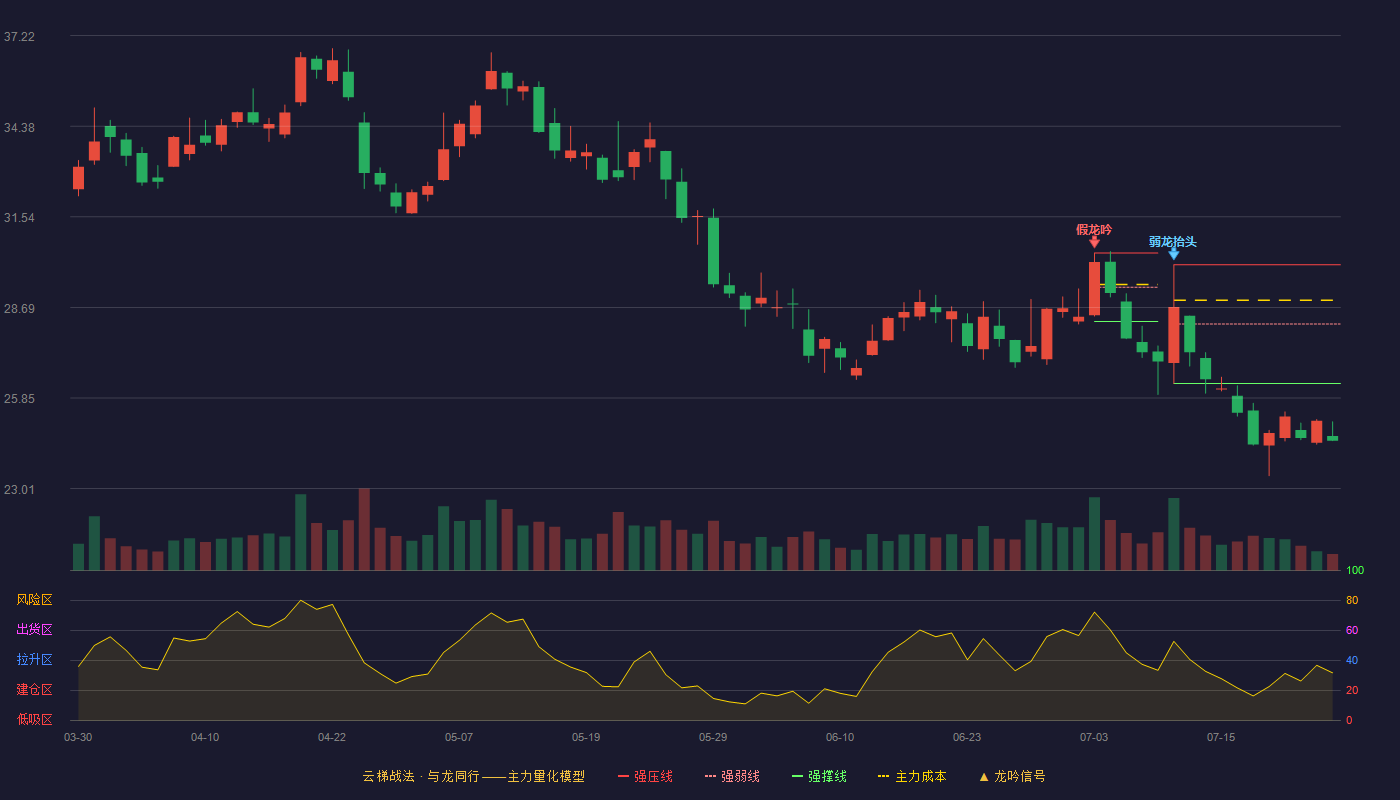Click the red 假龙吟 signal arrow marker
Image resolution: width=1400 pixels, height=800 pixels.
pyautogui.click(x=1094, y=242)
